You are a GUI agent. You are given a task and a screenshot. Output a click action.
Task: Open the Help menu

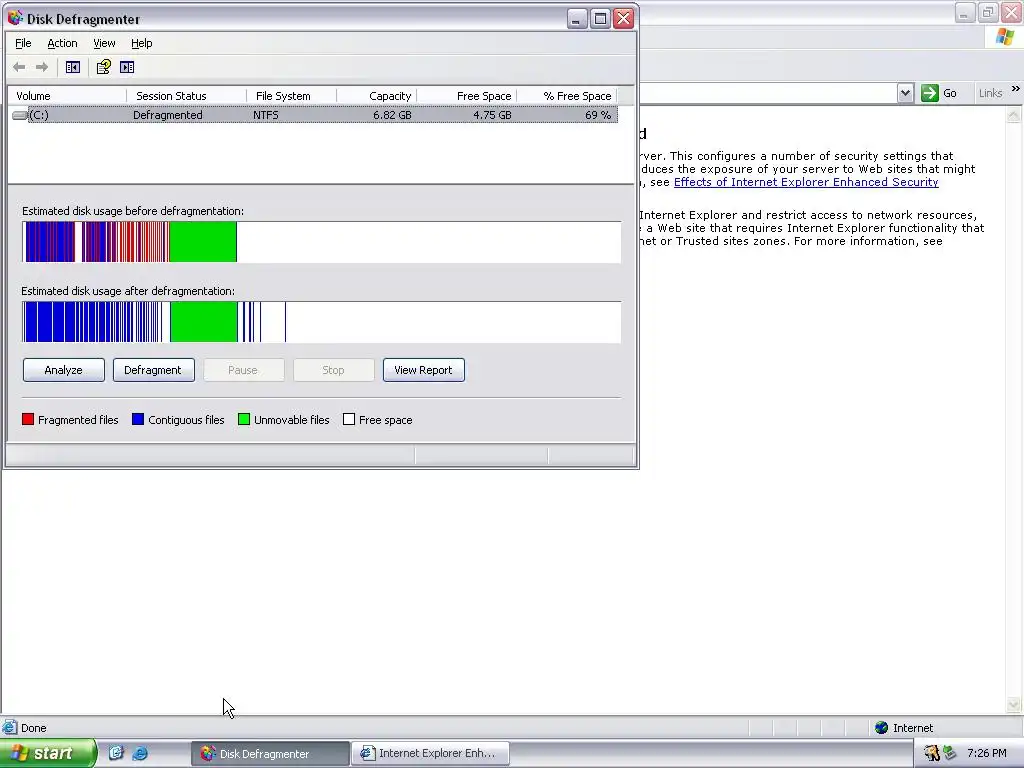(x=141, y=43)
